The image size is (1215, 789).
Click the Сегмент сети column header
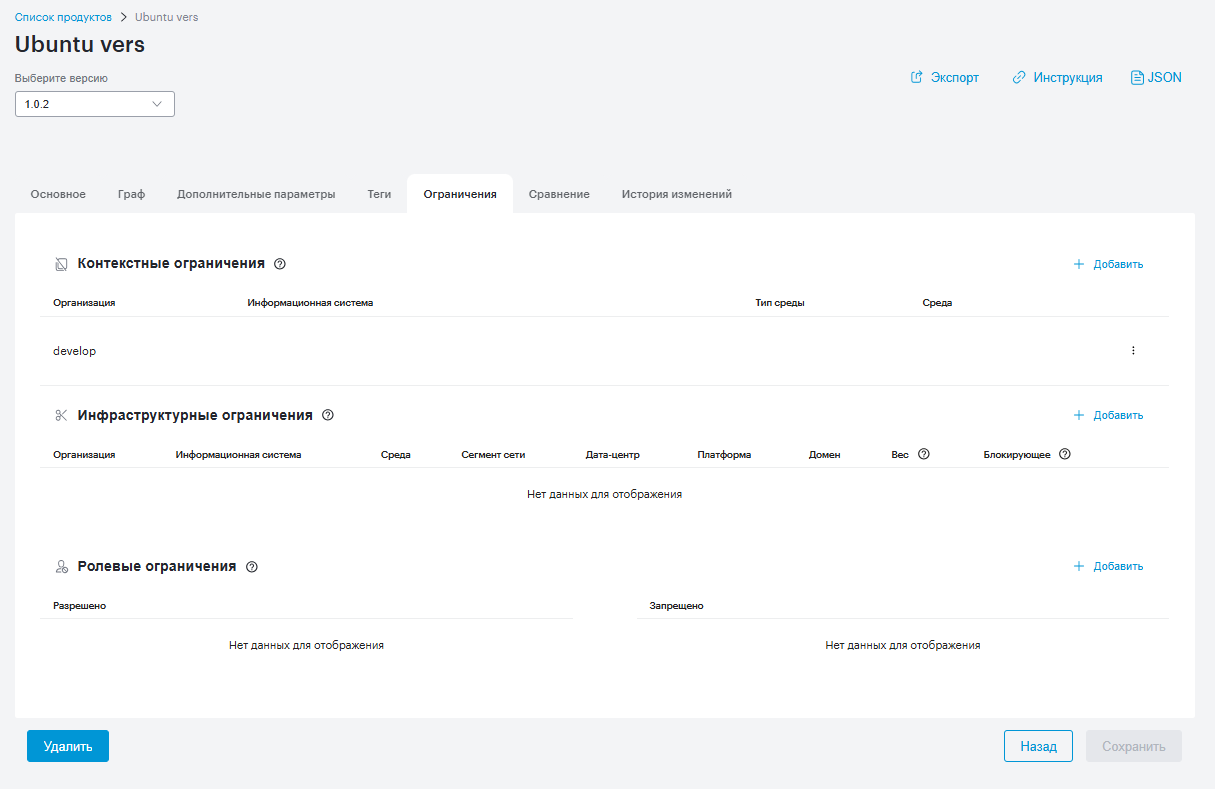[493, 454]
